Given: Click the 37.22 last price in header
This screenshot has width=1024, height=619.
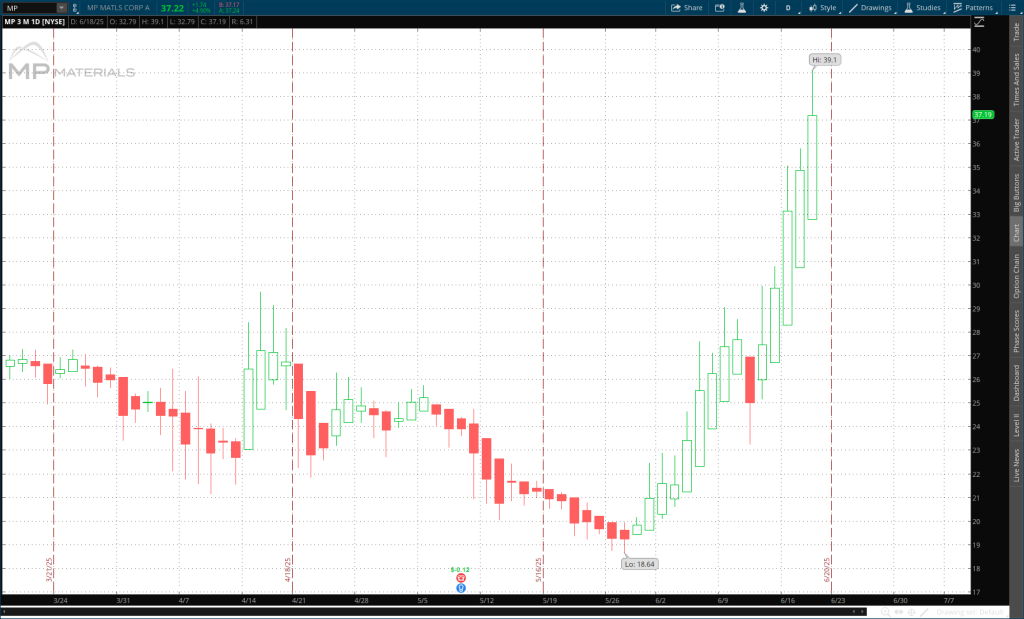Looking at the screenshot, I should tap(172, 8).
